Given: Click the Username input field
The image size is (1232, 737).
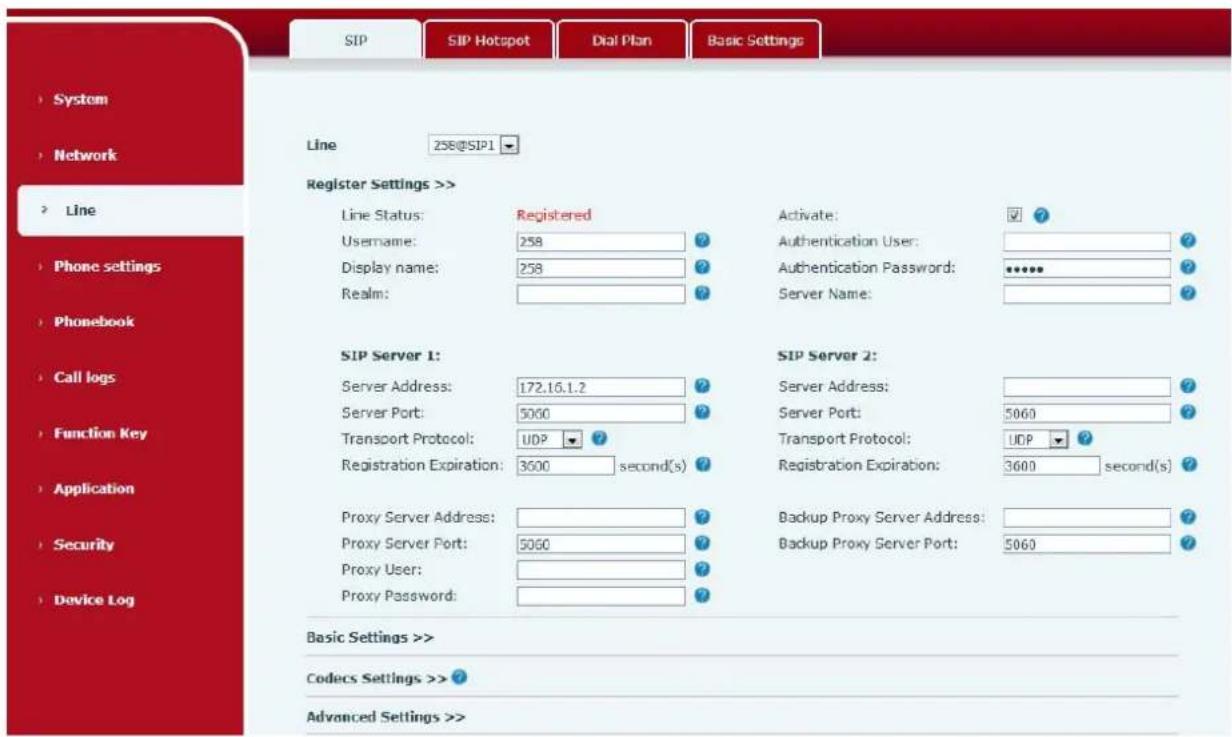Looking at the screenshot, I should point(601,242).
